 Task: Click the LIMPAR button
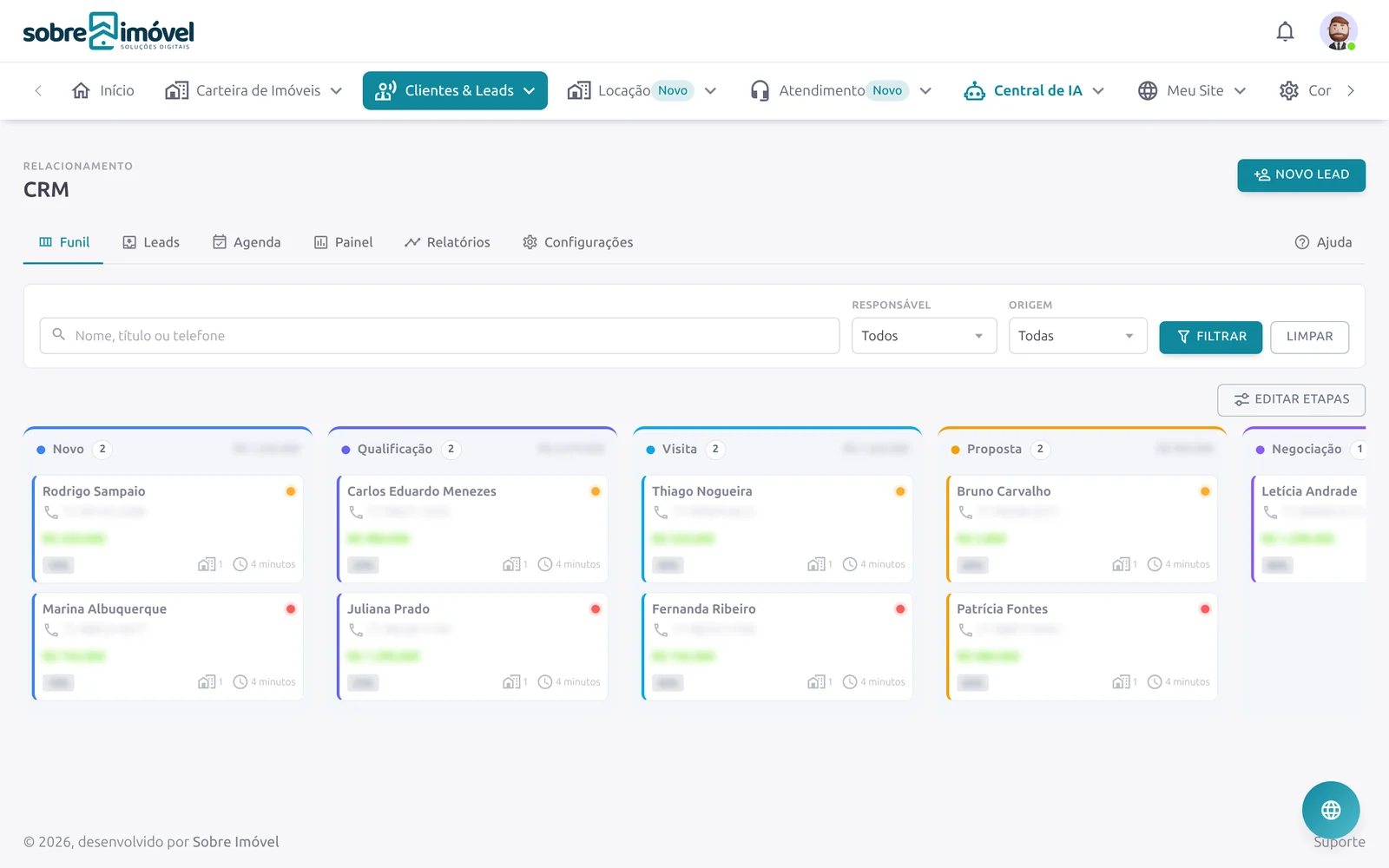tap(1309, 337)
